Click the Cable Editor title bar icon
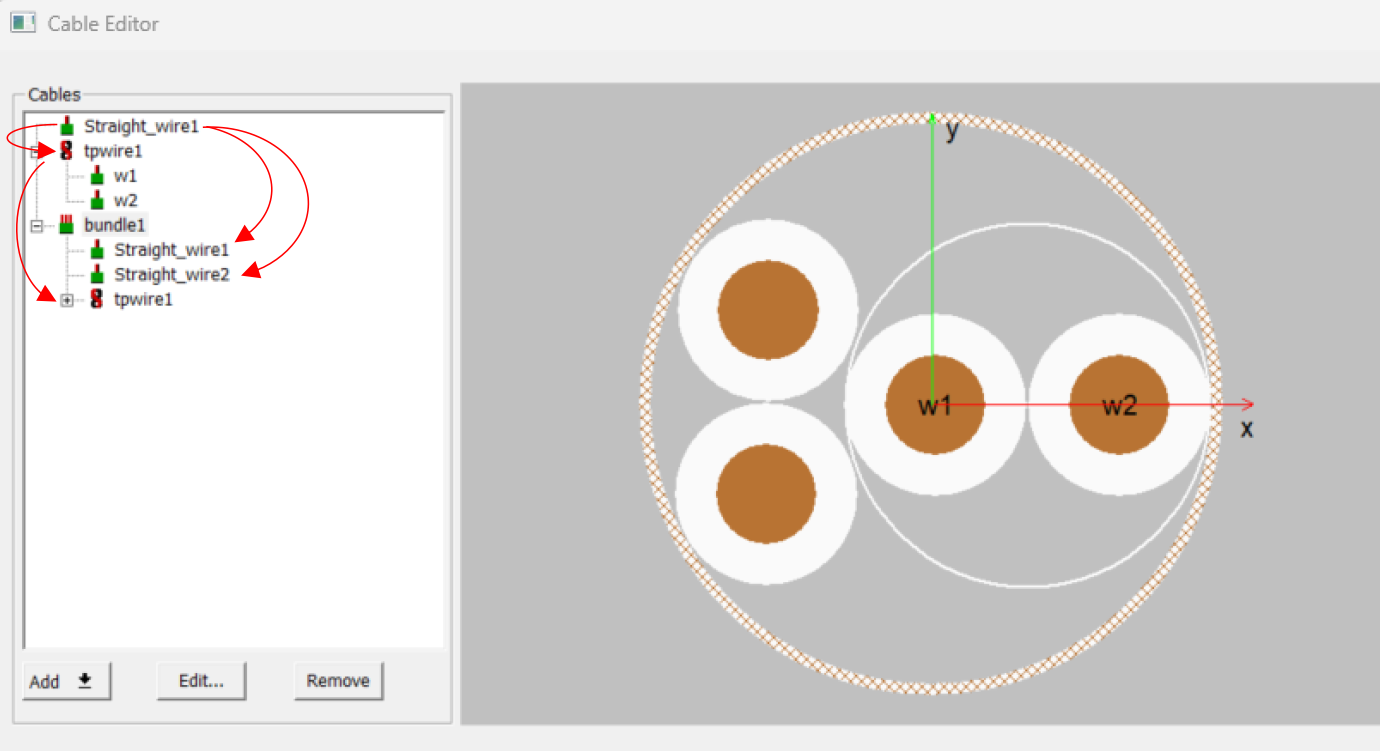This screenshot has height=751, width=1380. 21,22
